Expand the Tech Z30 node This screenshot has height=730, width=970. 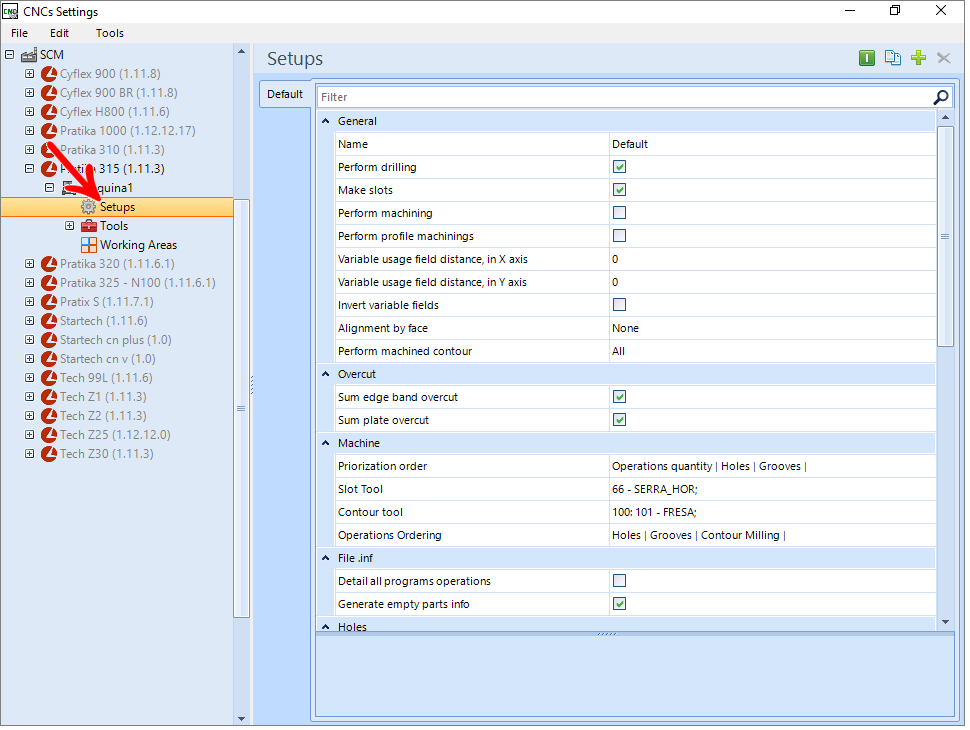(29, 454)
